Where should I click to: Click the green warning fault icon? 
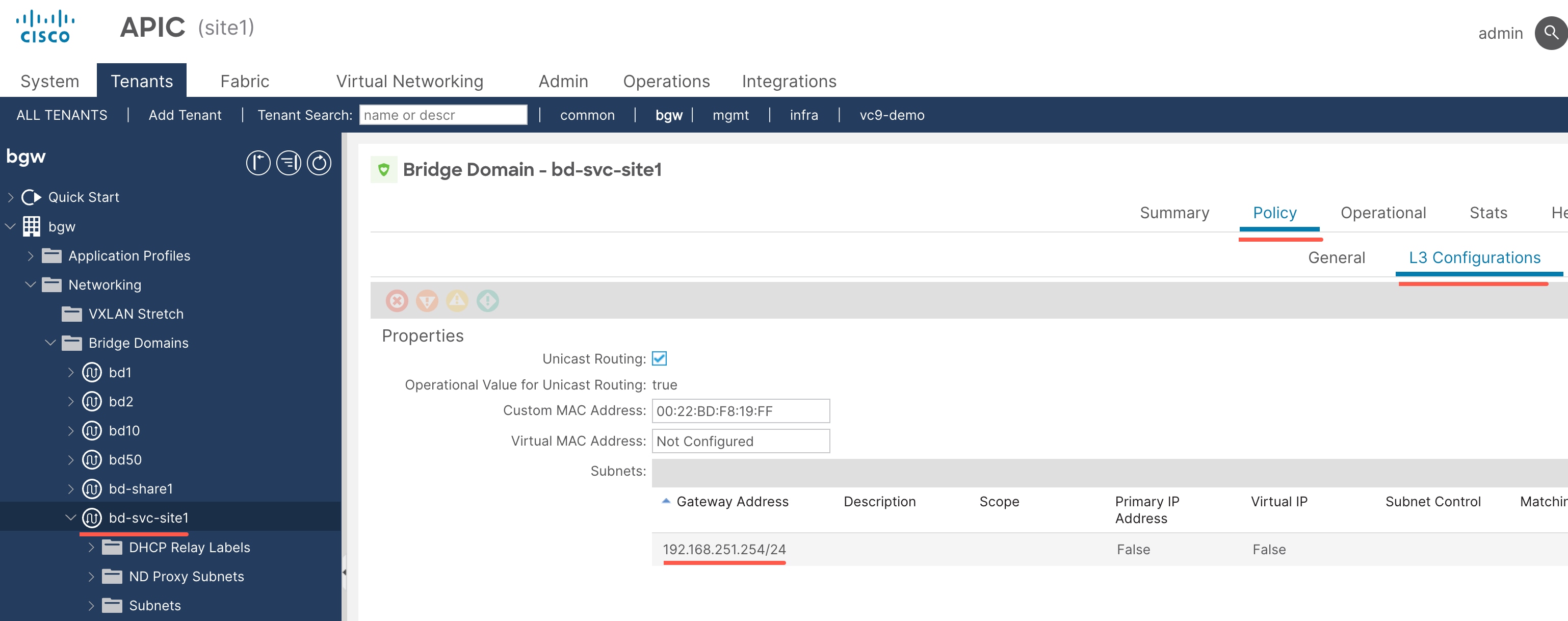[487, 300]
